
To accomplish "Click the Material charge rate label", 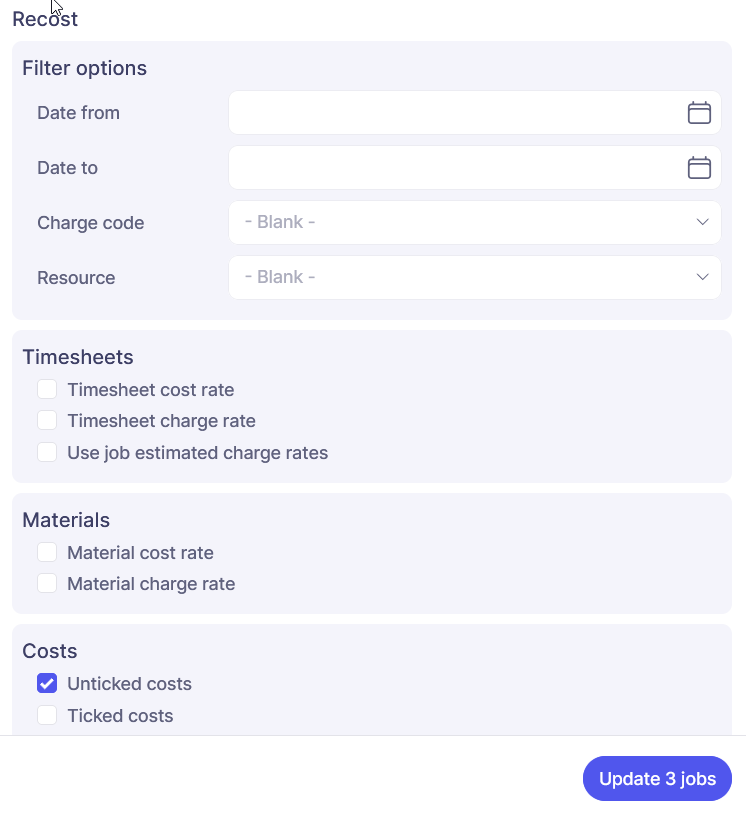I will click(151, 584).
